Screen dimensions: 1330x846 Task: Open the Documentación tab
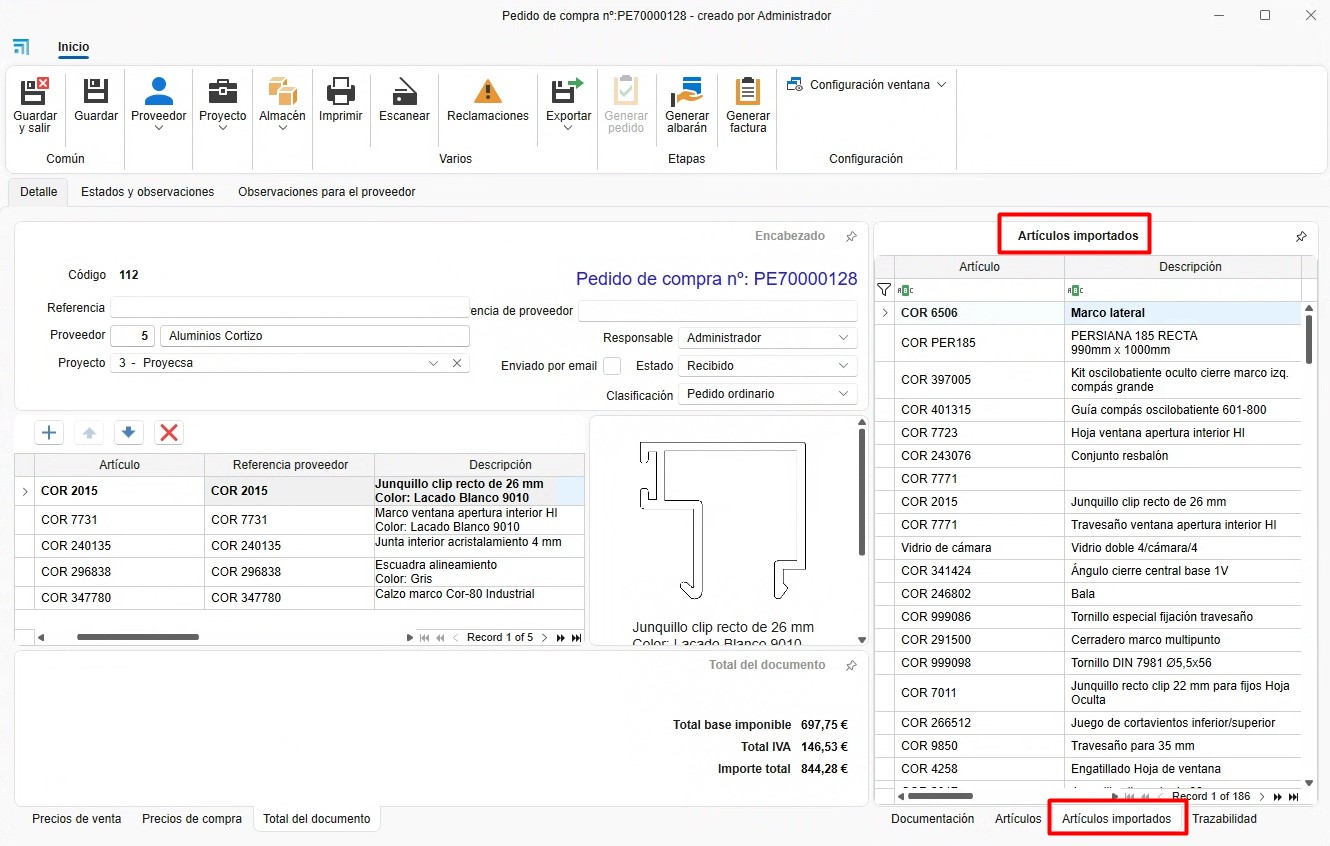pyautogui.click(x=932, y=819)
